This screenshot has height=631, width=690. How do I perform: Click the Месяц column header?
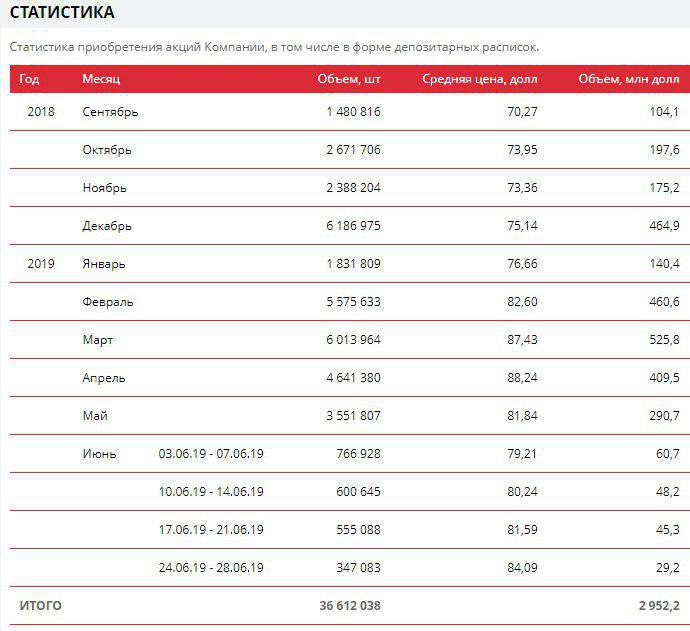pyautogui.click(x=101, y=79)
